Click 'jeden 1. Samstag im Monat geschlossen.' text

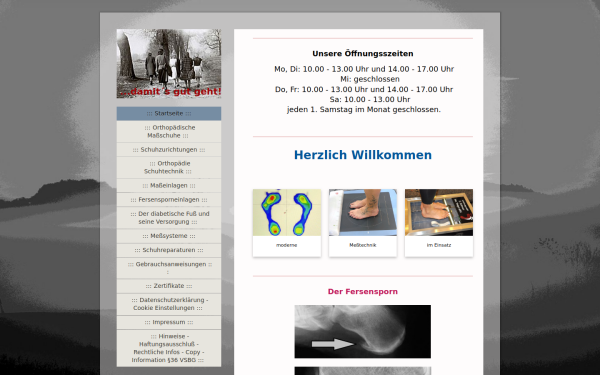coord(364,109)
